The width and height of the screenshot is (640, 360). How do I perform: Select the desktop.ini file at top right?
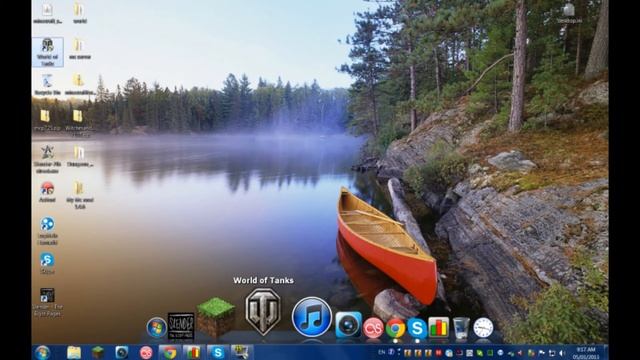click(569, 13)
